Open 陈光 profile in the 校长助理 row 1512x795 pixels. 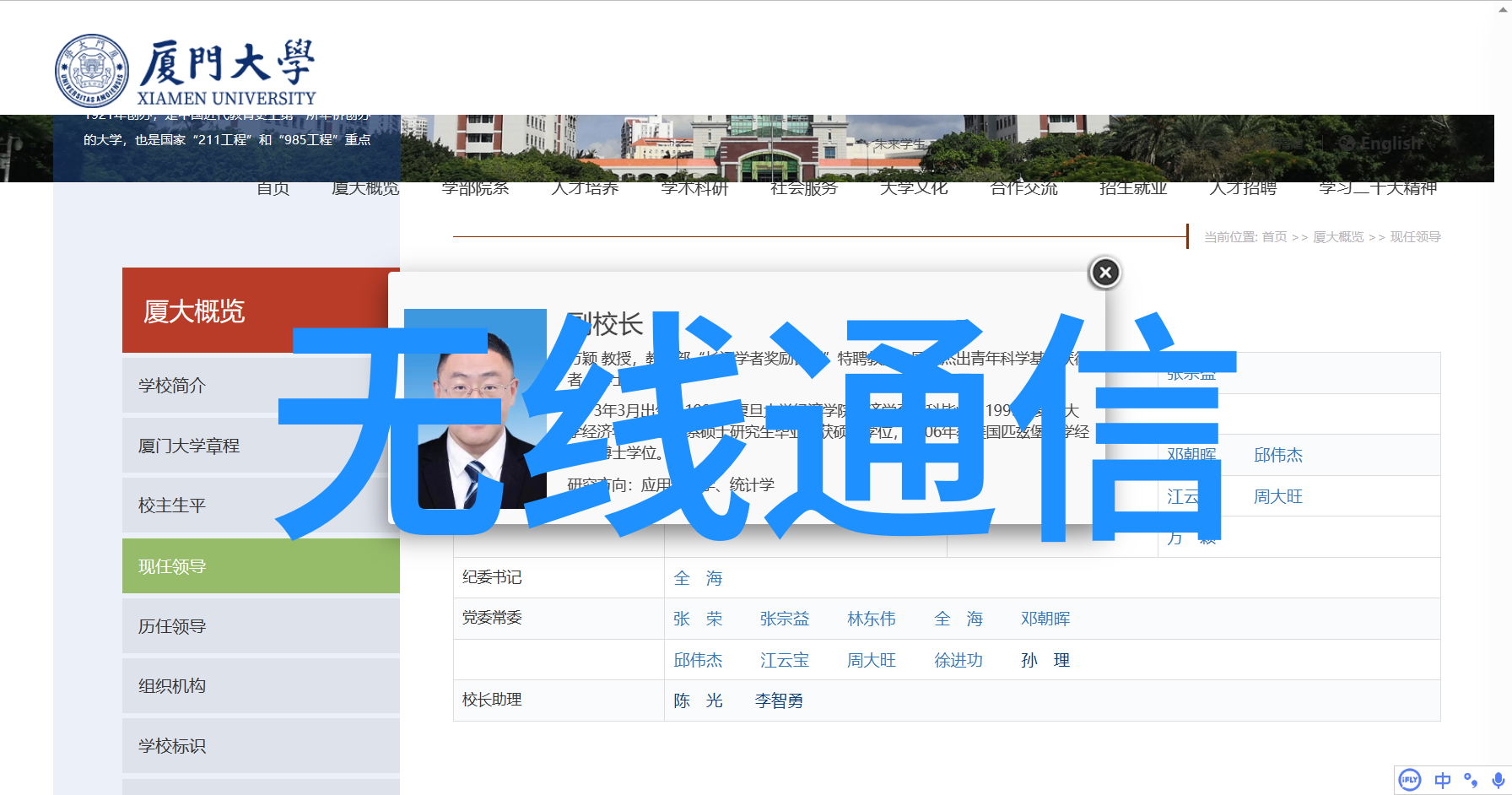698,700
